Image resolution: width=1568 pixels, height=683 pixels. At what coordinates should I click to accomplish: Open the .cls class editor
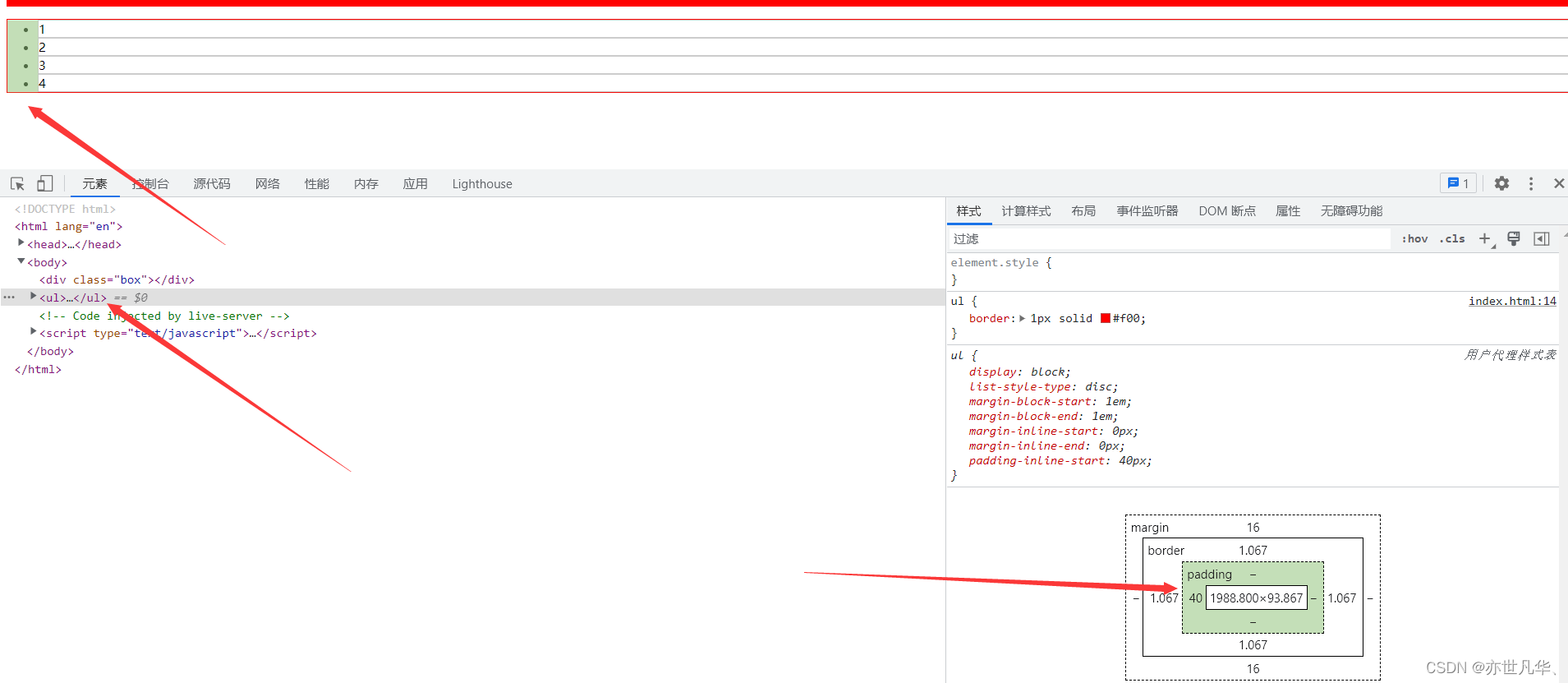point(1452,238)
